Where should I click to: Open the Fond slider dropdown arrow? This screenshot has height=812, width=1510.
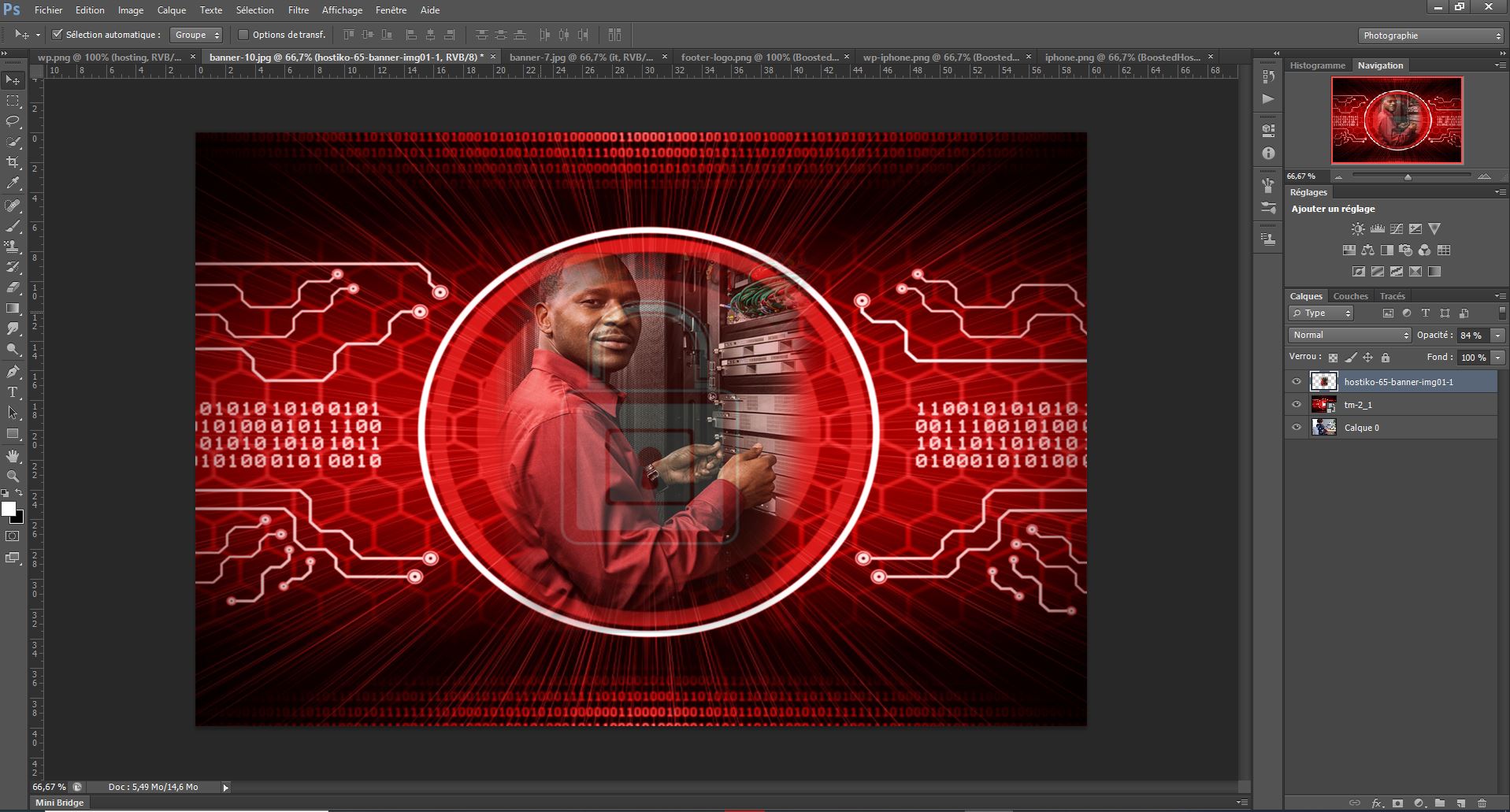(1497, 358)
